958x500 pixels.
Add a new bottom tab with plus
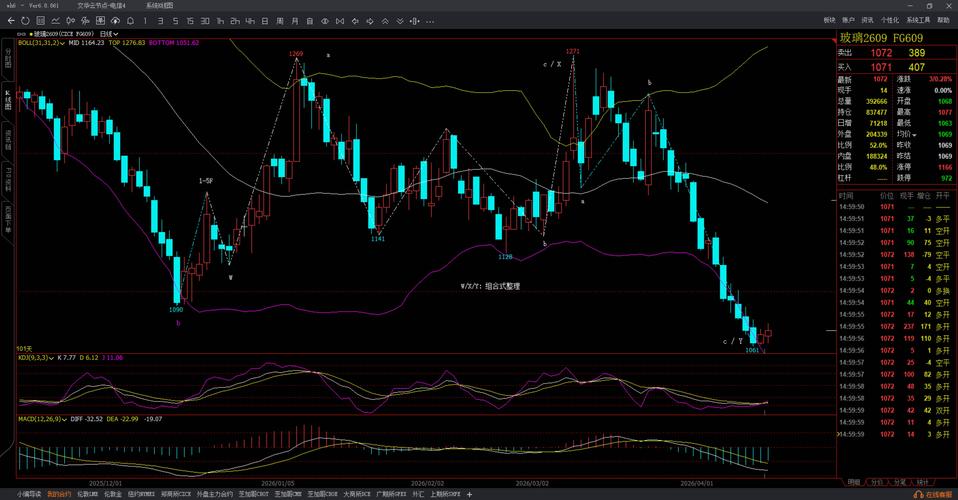pyautogui.click(x=469, y=494)
